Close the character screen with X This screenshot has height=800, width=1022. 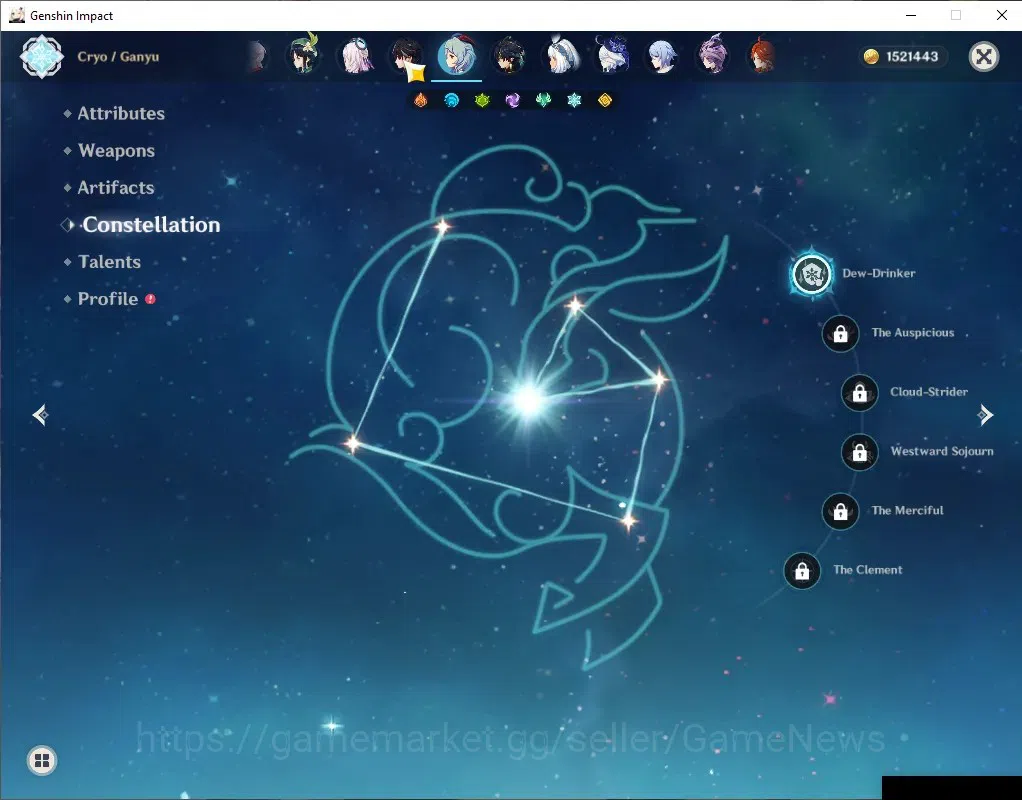click(984, 57)
